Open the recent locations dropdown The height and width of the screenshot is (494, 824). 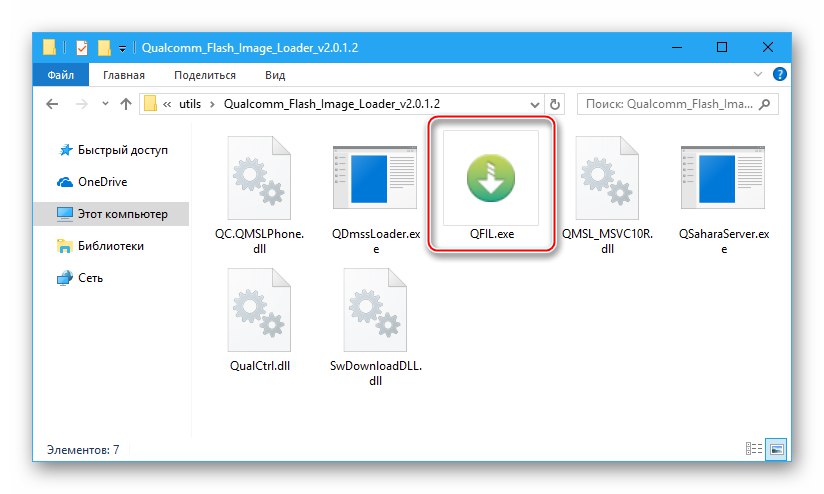106,104
